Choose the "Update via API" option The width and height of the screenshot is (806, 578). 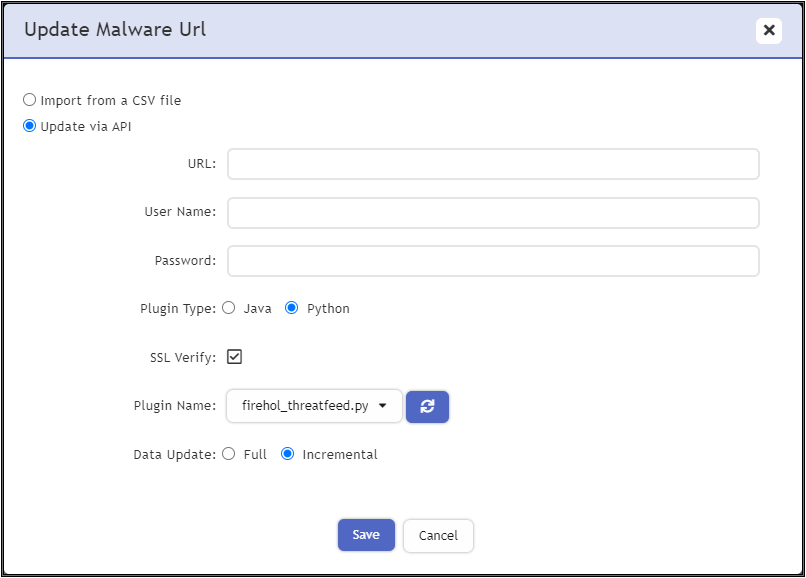point(29,126)
